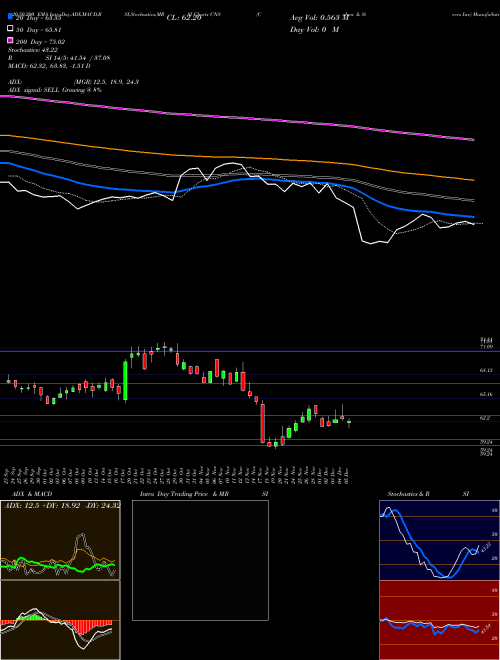Select the 'CL: 62.20' closing price text
This screenshot has height=660, width=500.
click(x=184, y=18)
